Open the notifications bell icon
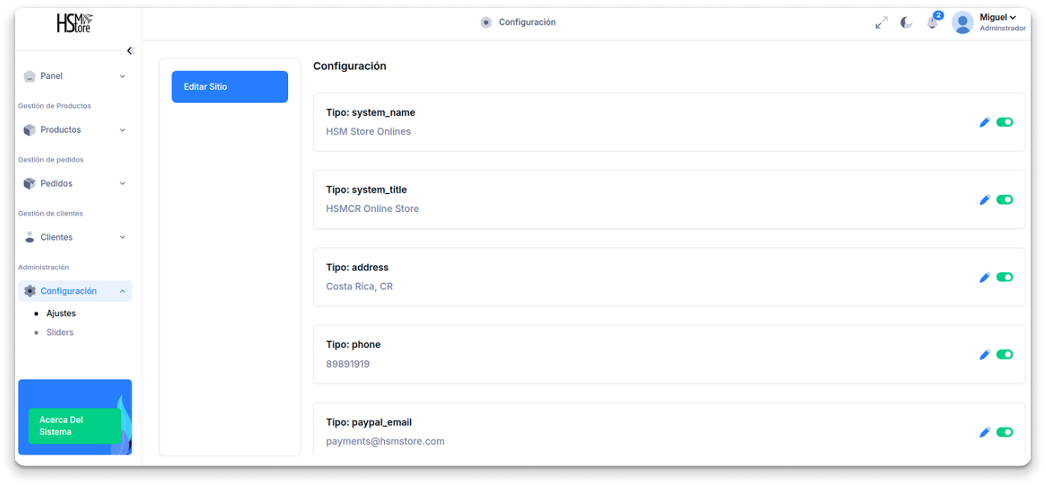Screen dimensions: 1046x486 coord(932,23)
